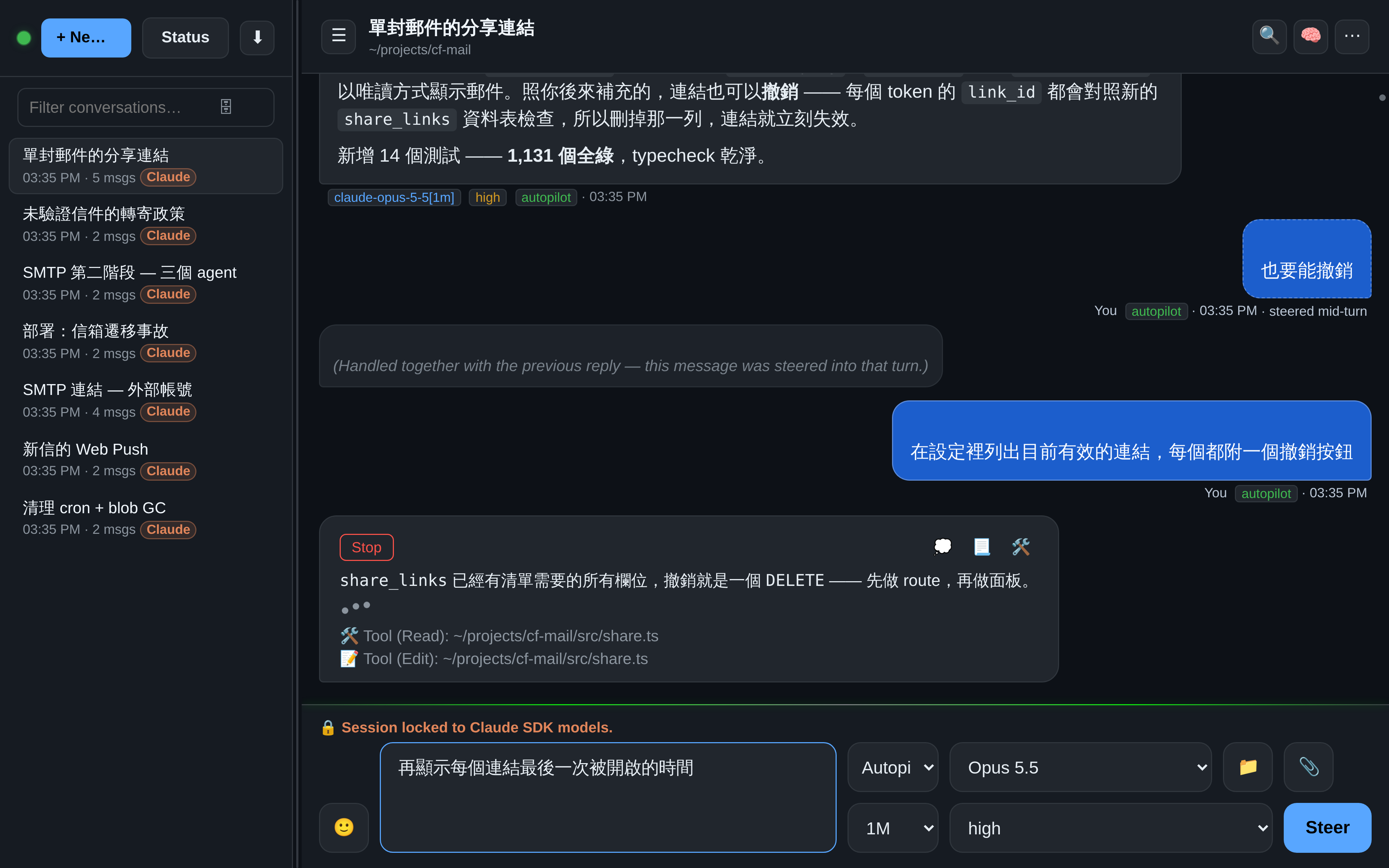Select conversation 新信的 Web Push
This screenshot has width=1389, height=868.
[146, 459]
